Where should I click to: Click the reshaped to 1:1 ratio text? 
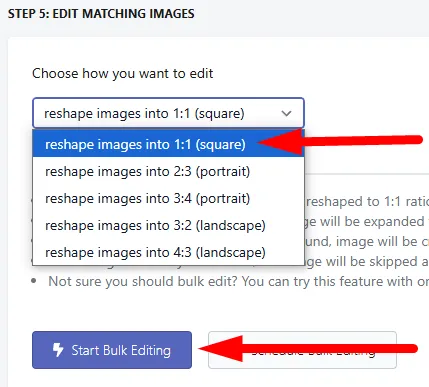pos(367,202)
